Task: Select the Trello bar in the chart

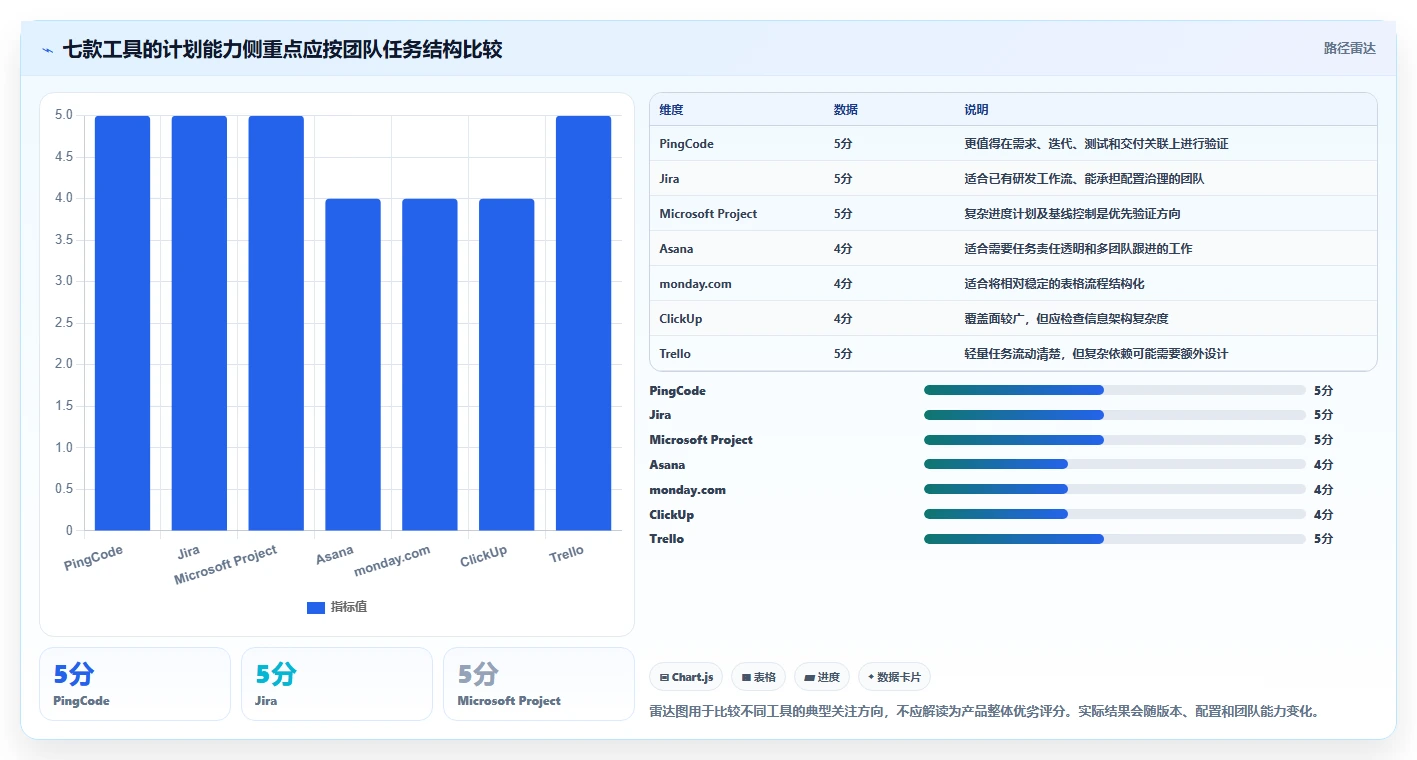Action: coord(583,323)
